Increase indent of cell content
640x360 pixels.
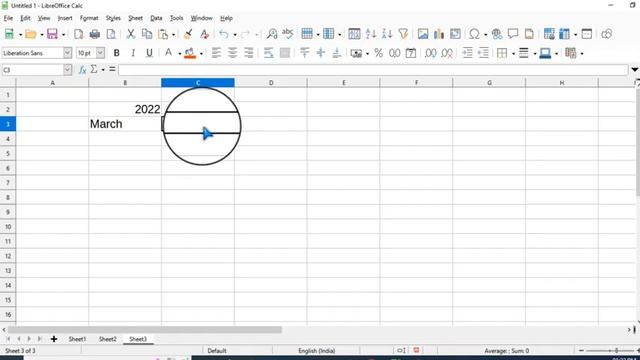click(x=467, y=53)
